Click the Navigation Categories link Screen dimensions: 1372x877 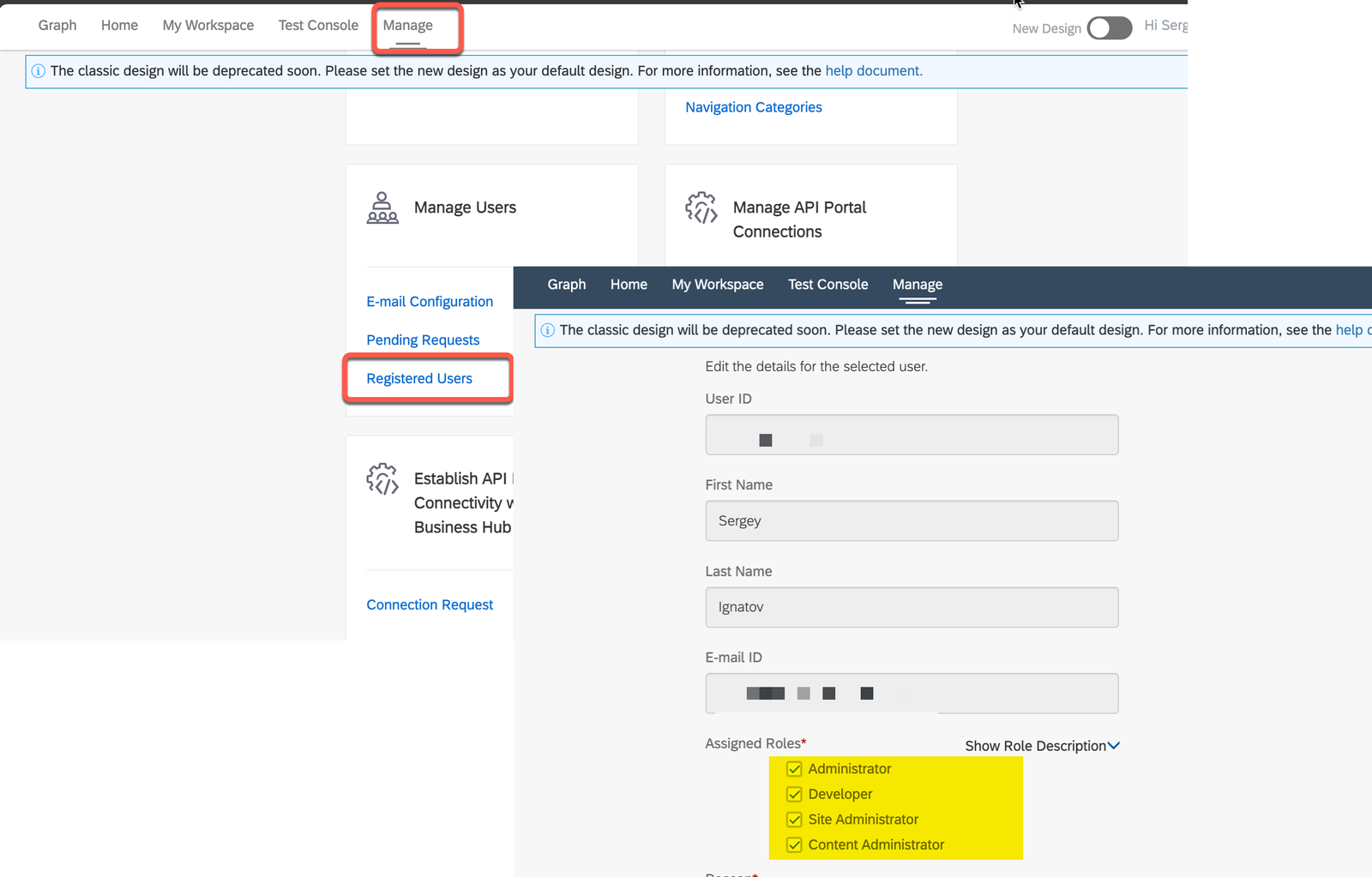[x=753, y=107]
